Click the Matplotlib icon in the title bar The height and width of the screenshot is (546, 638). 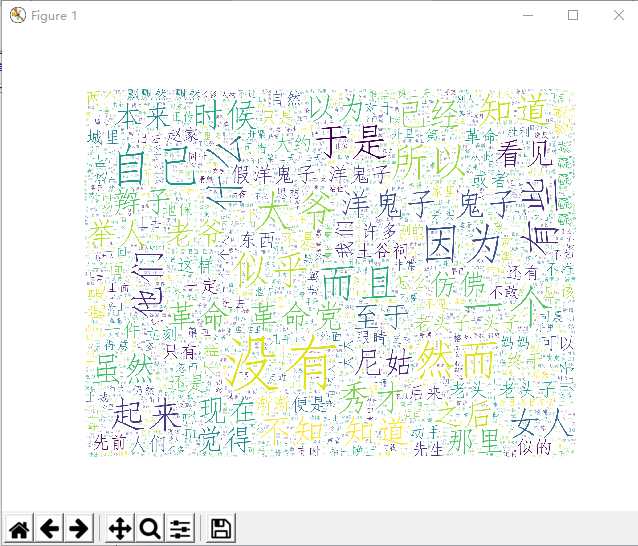click(x=17, y=15)
